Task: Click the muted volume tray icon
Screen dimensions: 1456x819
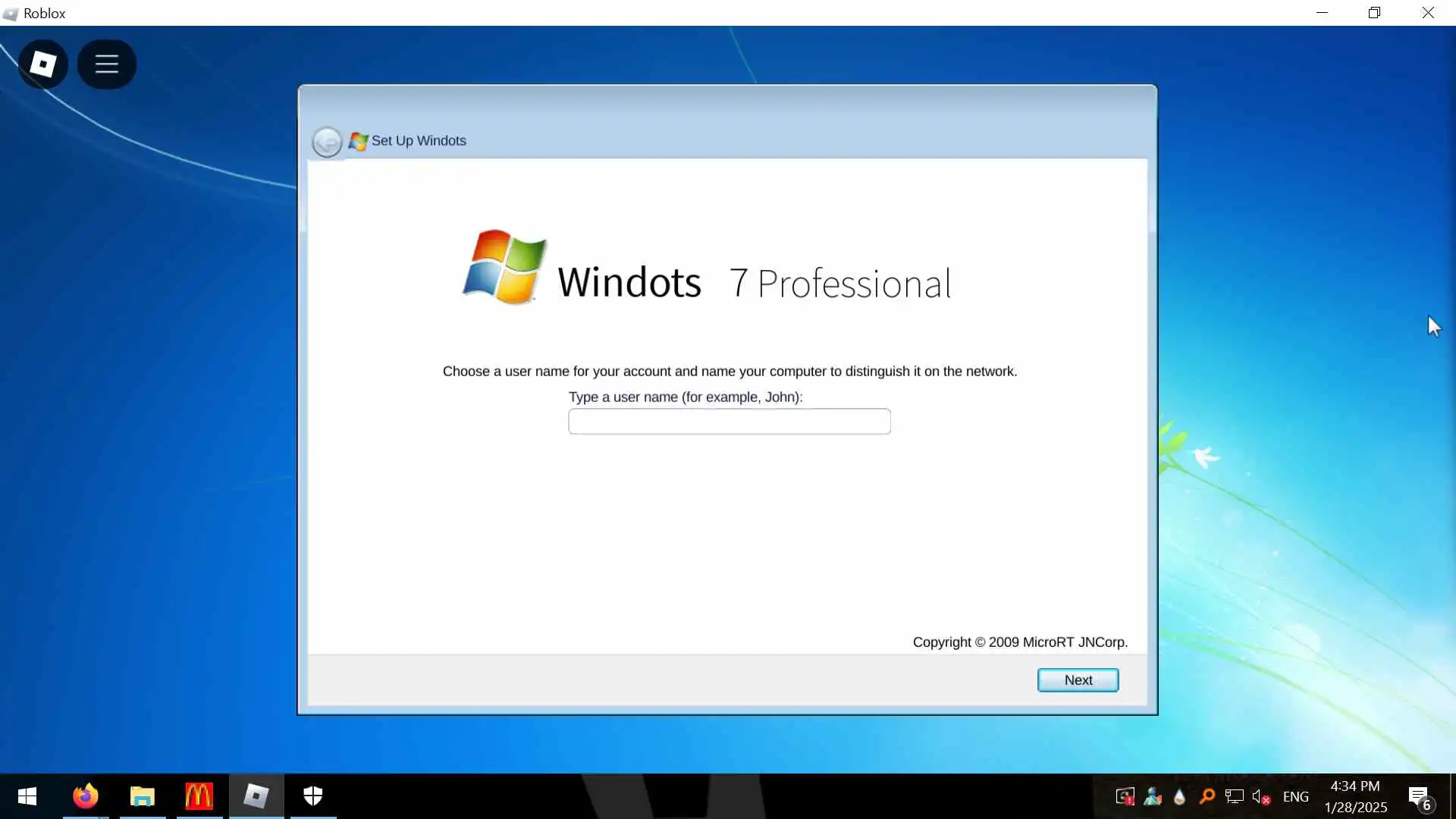Action: [1261, 797]
